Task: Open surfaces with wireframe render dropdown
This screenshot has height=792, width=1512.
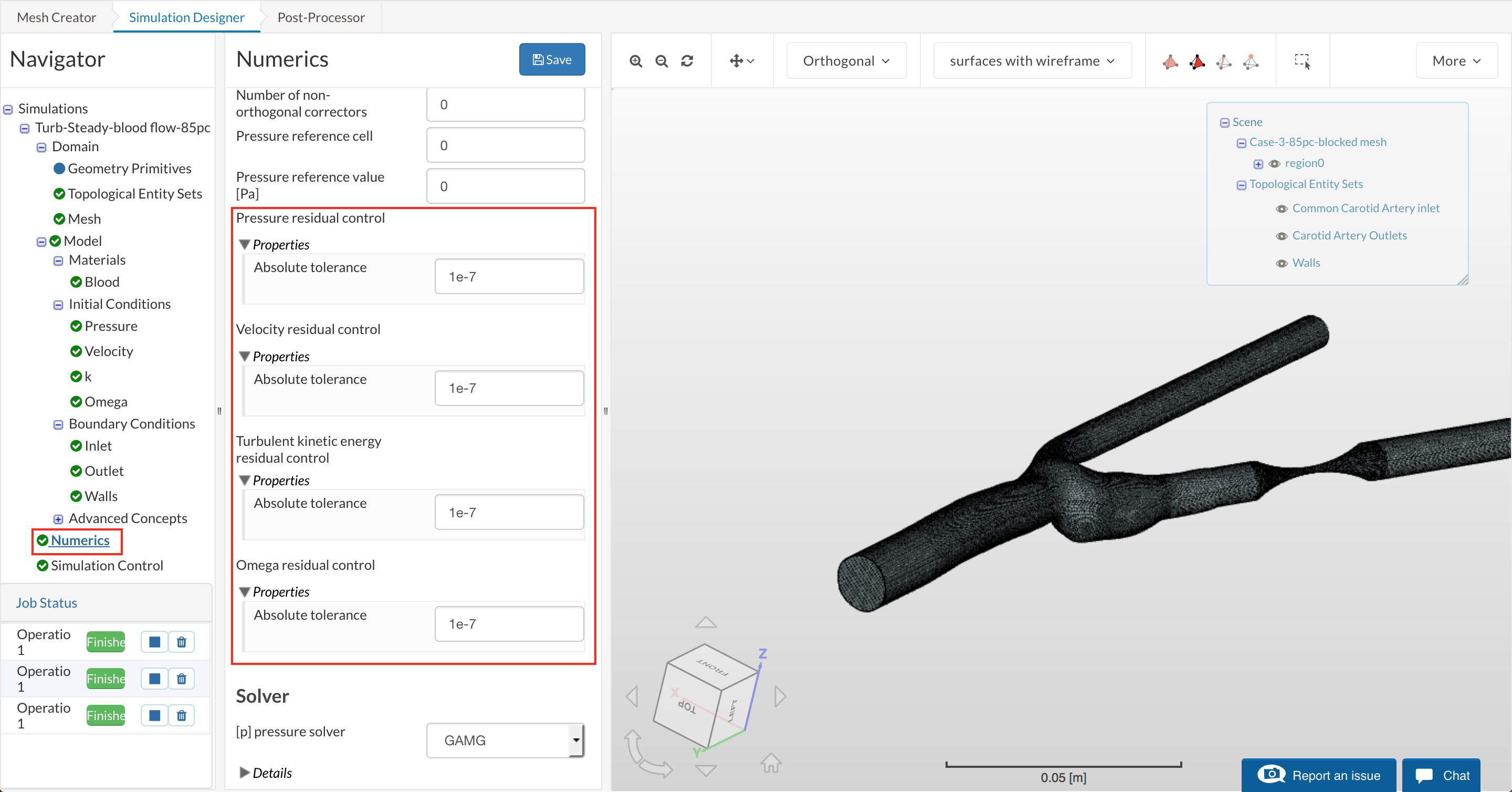Action: [1031, 61]
